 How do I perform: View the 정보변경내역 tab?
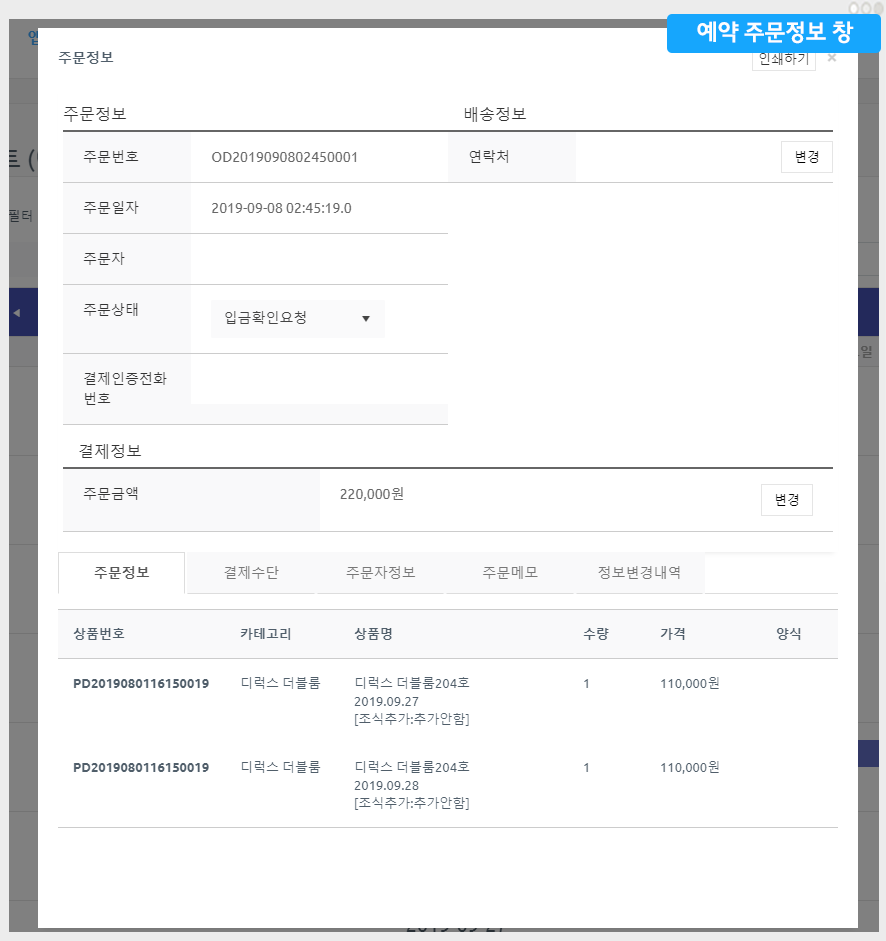point(639,573)
